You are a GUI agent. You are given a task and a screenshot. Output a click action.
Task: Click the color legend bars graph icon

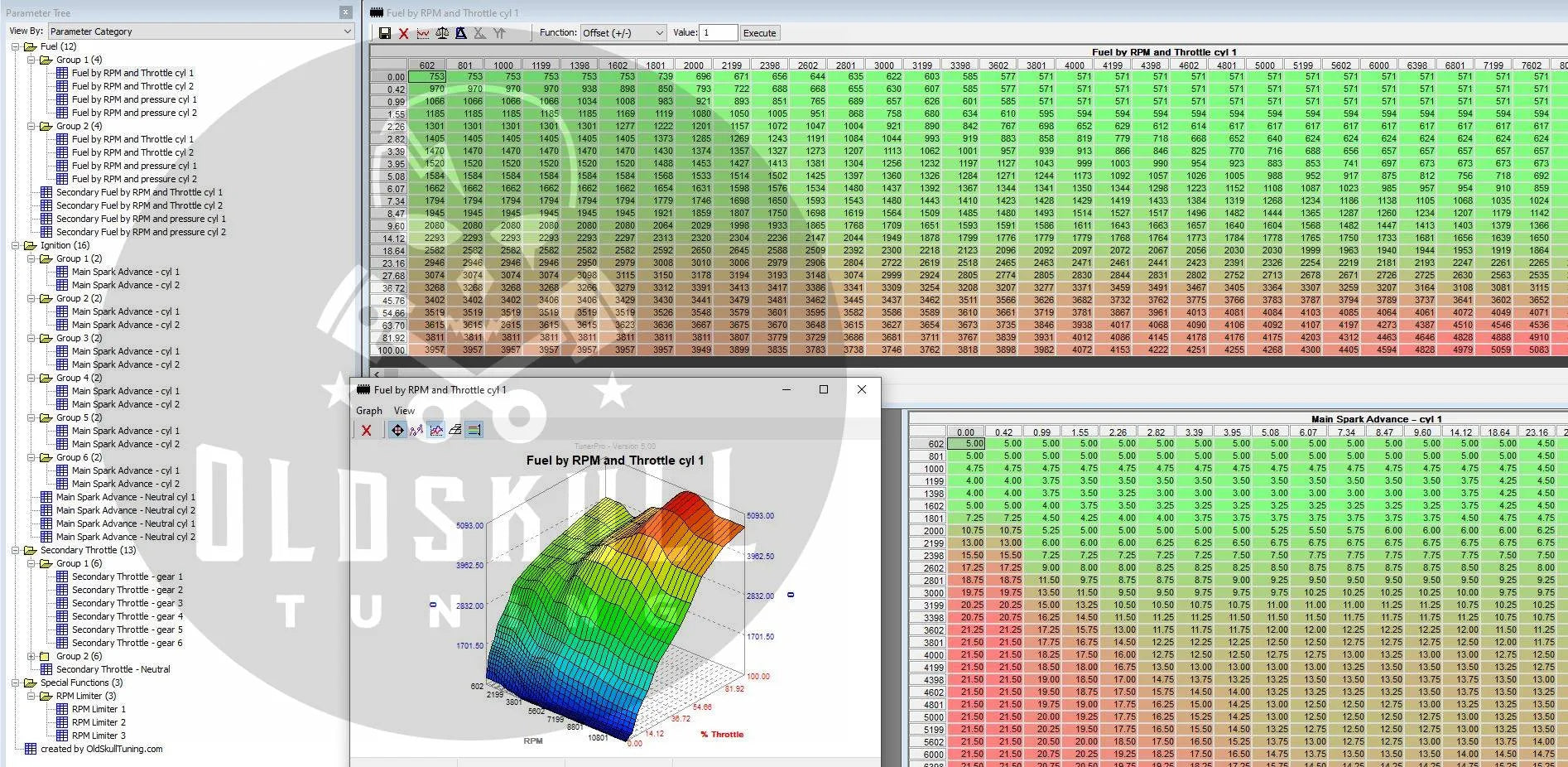pyautogui.click(x=474, y=430)
